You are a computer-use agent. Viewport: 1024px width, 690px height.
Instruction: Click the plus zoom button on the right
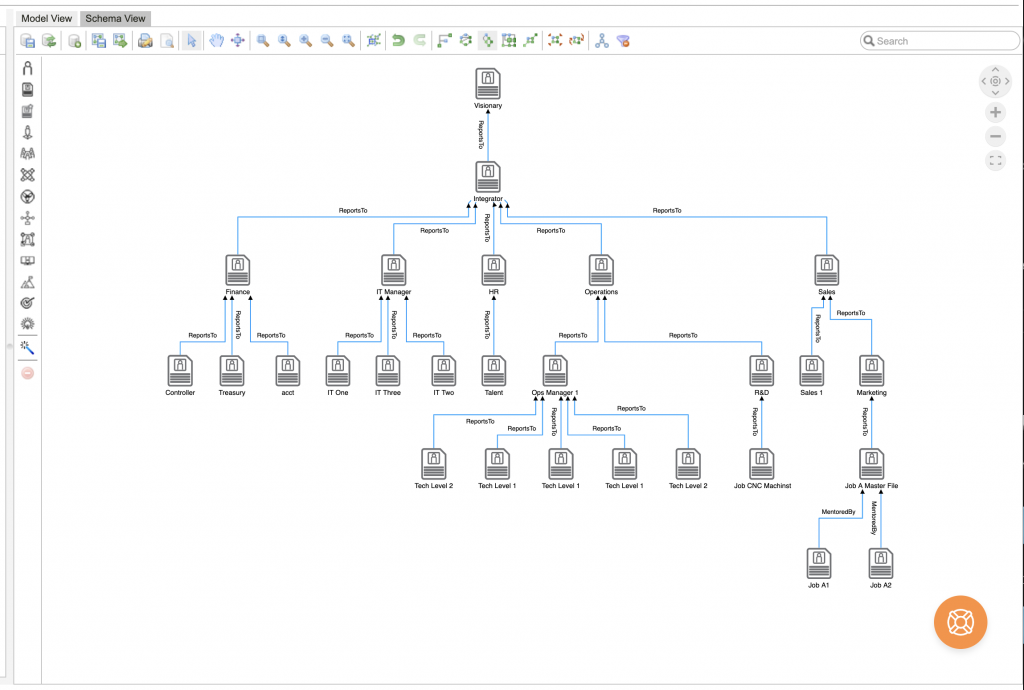995,112
